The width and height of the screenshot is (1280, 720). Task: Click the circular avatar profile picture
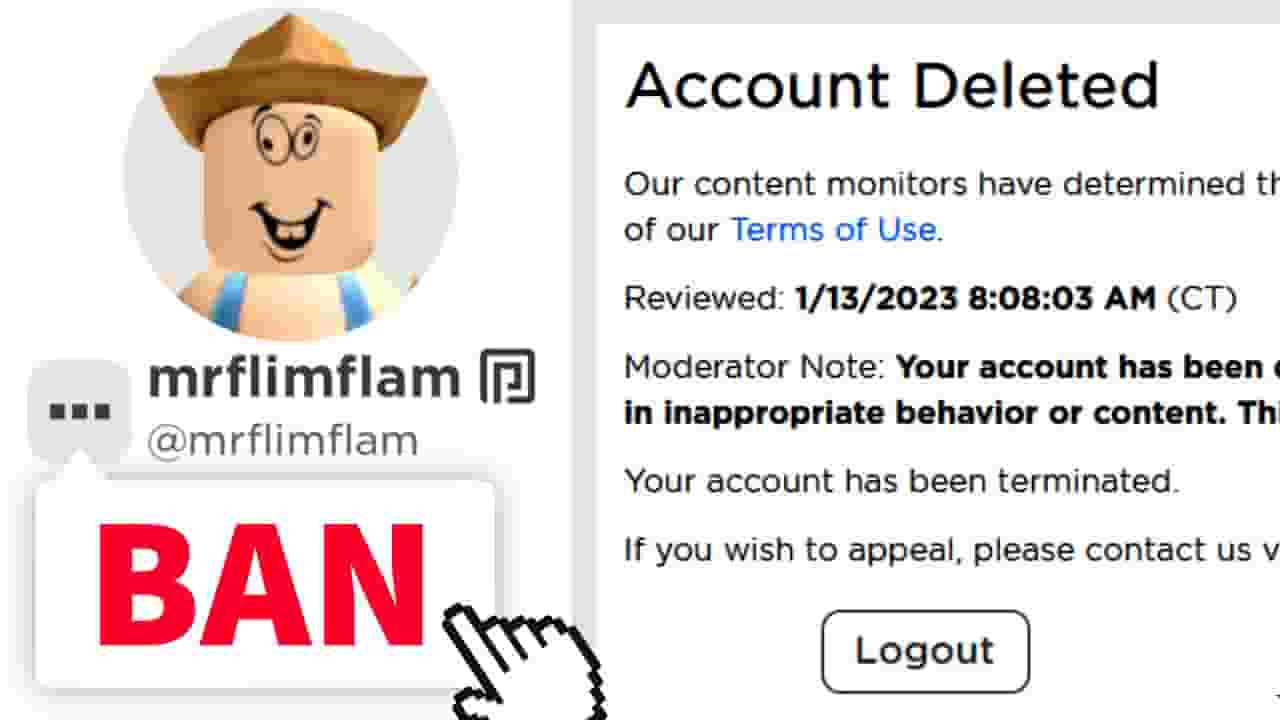[x=291, y=175]
